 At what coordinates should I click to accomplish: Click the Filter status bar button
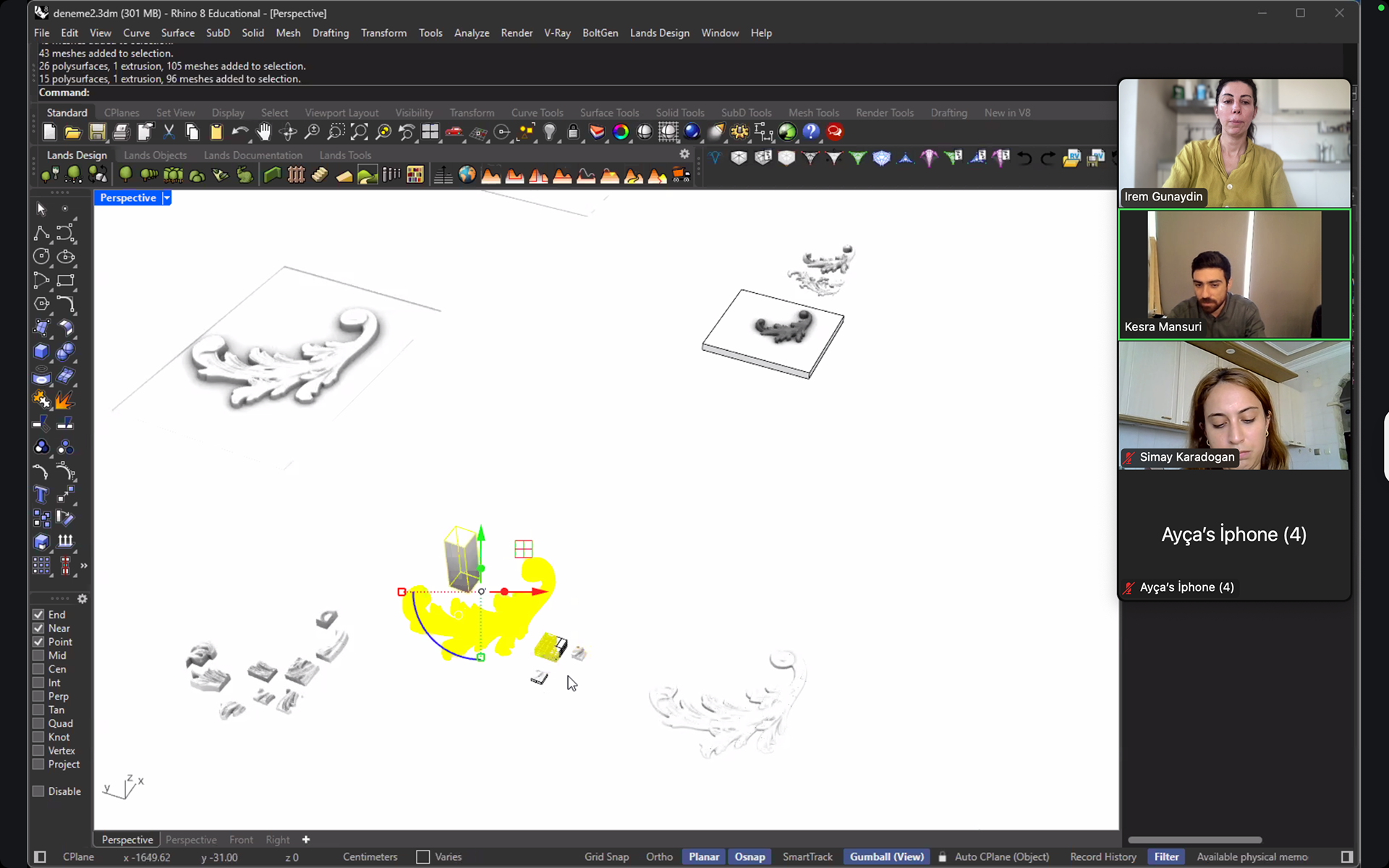[1166, 856]
